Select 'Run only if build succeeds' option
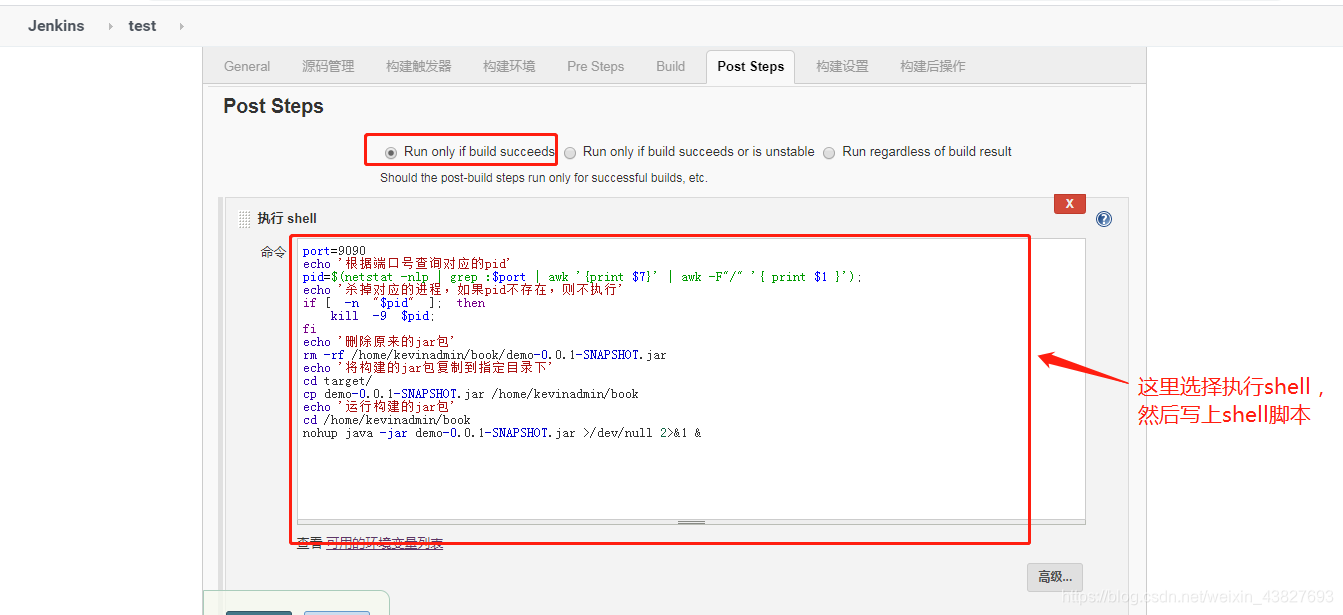 pyautogui.click(x=390, y=151)
